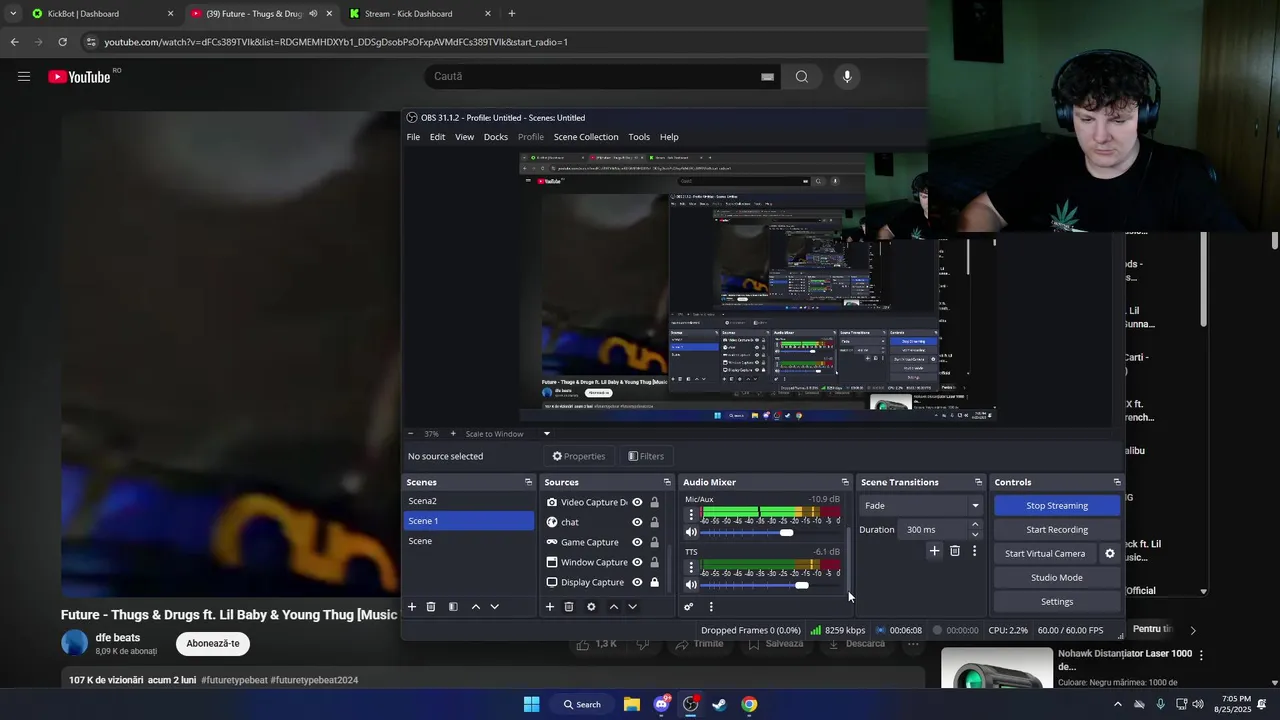Click the Abonează-te subscribe button
The width and height of the screenshot is (1280, 720).
tap(213, 643)
